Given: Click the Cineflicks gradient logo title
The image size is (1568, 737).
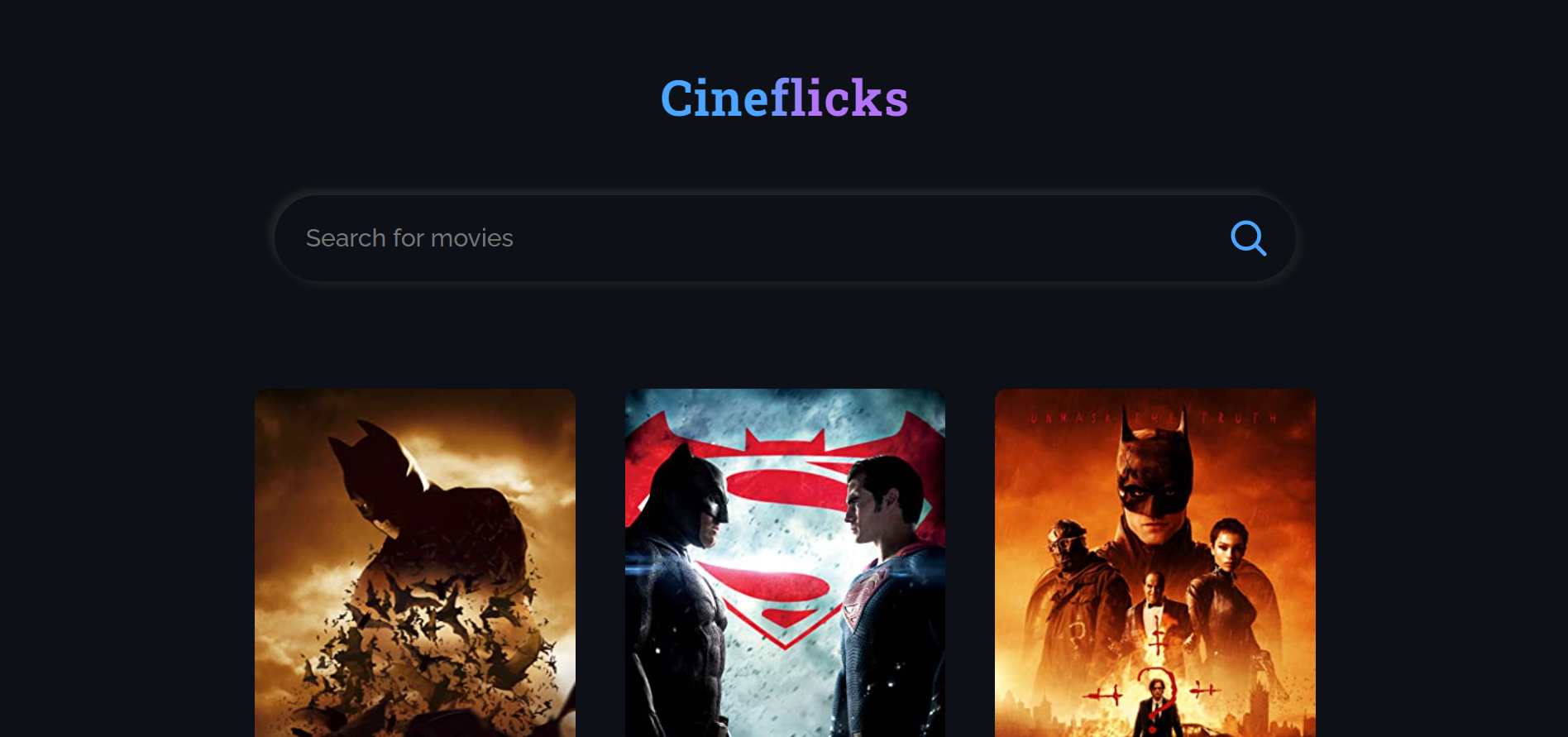Looking at the screenshot, I should tap(784, 98).
